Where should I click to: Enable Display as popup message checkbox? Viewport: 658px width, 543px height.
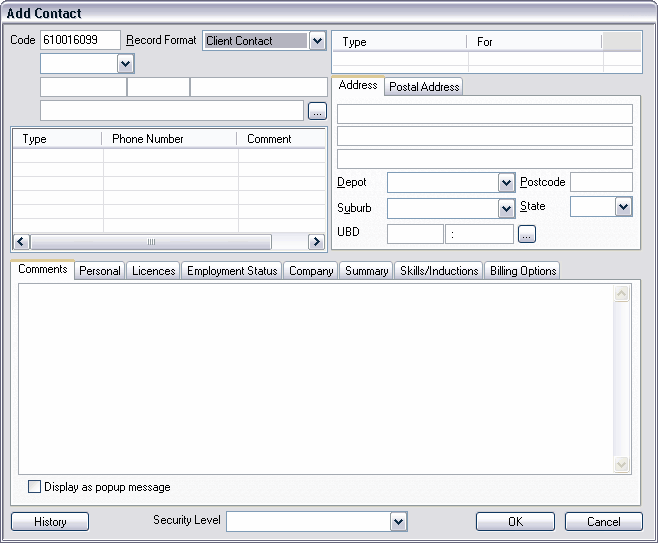(35, 487)
